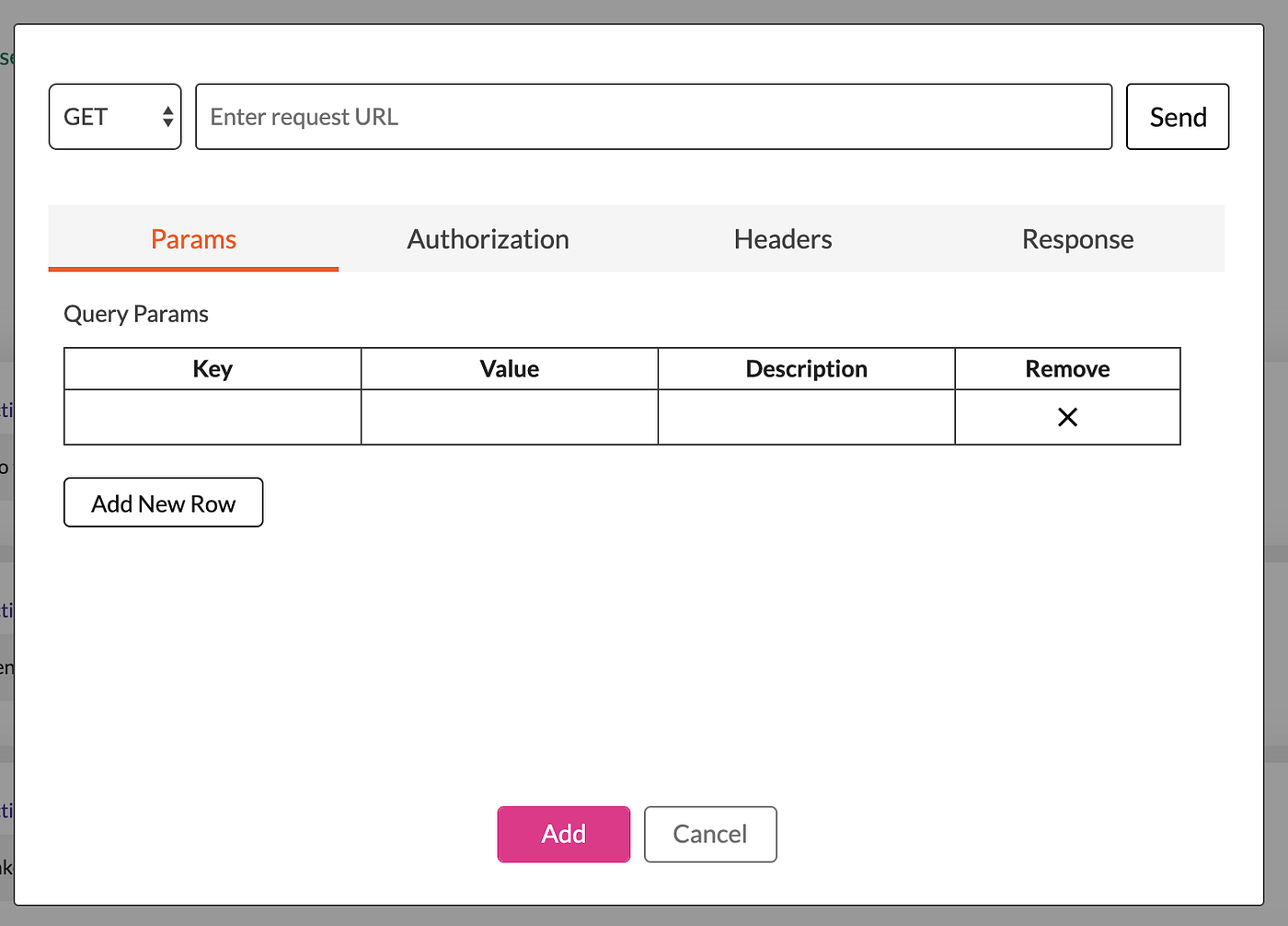Confirm with the pink Add button
The height and width of the screenshot is (926, 1288).
pos(563,834)
